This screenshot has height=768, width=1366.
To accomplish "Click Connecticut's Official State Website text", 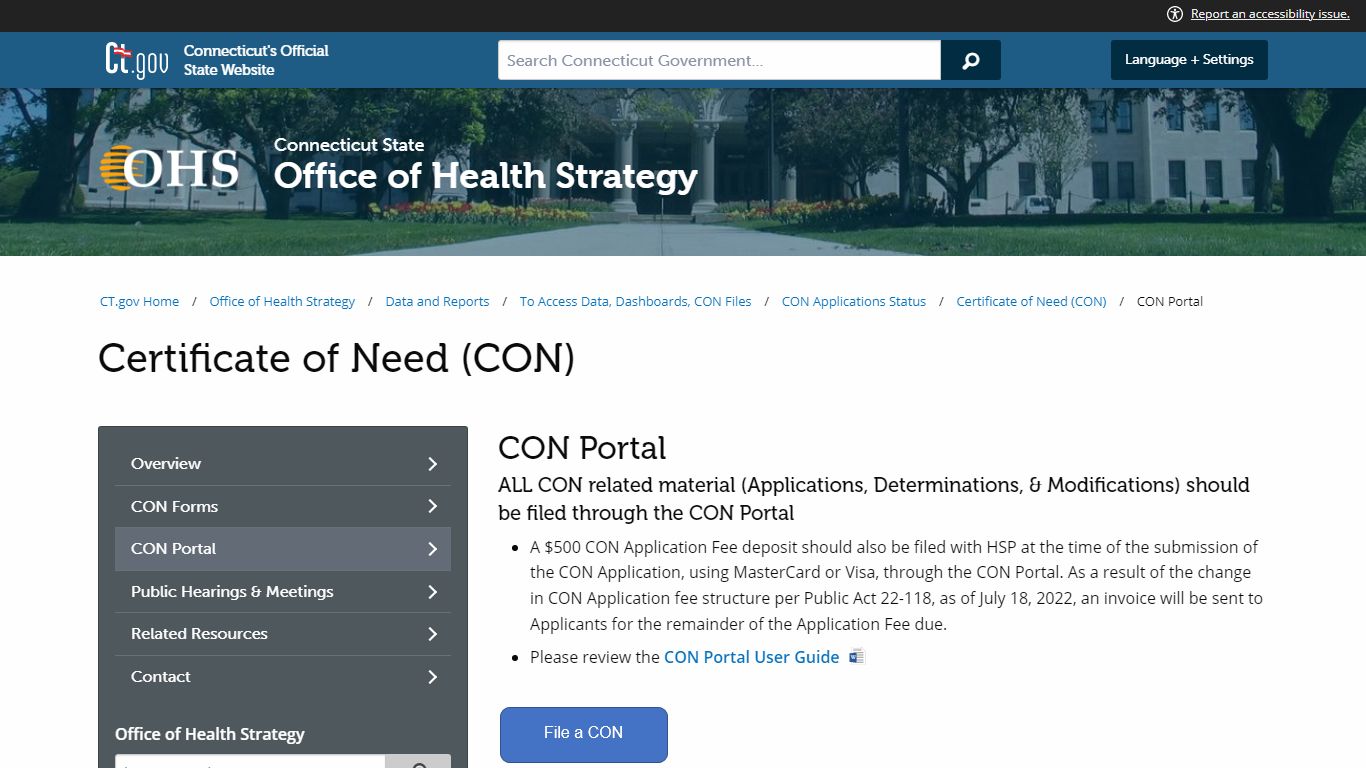I will click(256, 60).
